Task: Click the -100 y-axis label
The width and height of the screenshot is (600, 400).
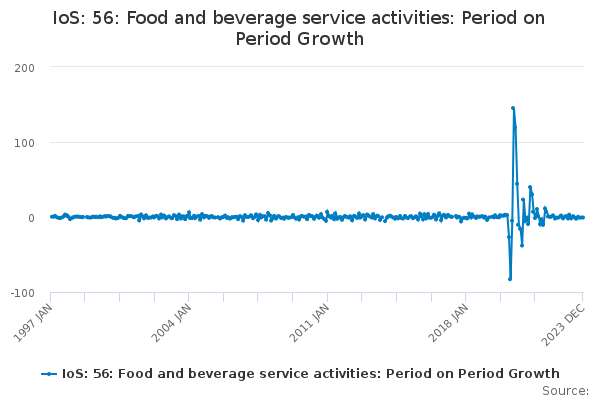Action: click(x=23, y=293)
